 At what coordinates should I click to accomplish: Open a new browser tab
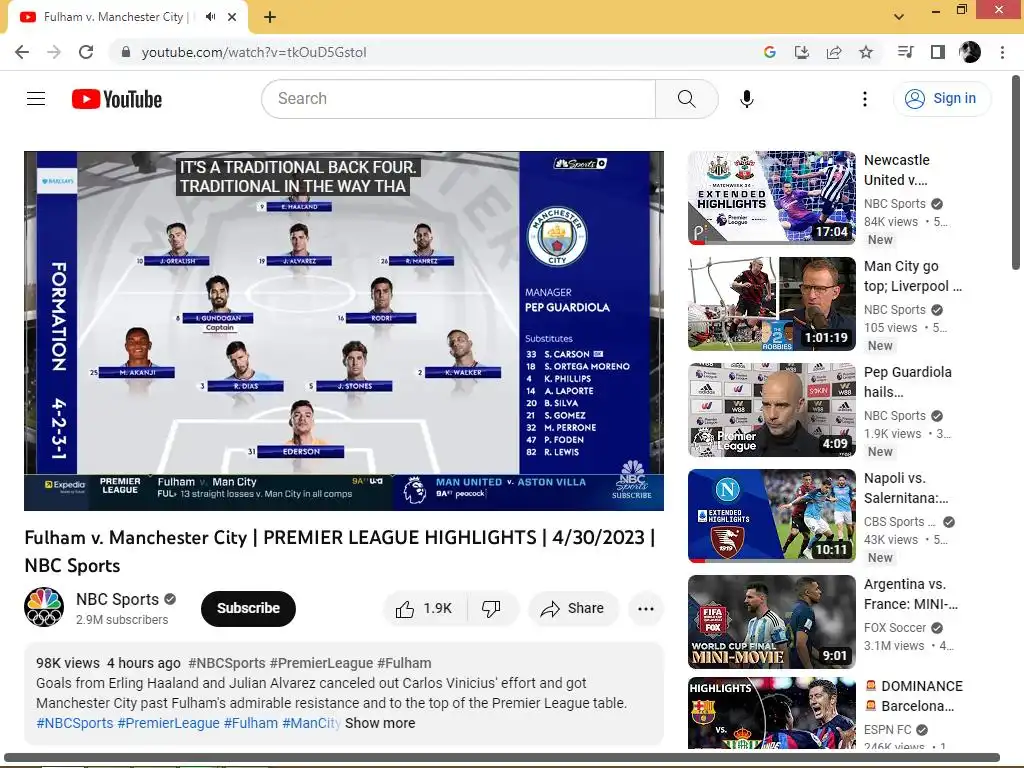(x=270, y=17)
